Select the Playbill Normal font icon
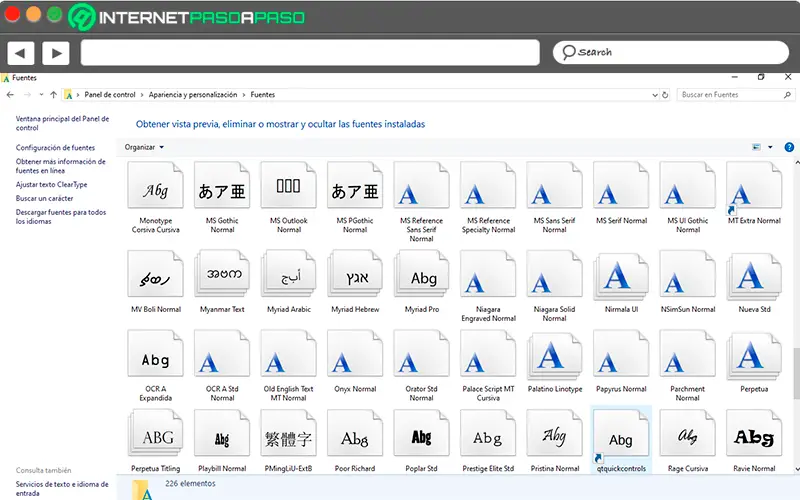The image size is (800, 500). point(222,433)
